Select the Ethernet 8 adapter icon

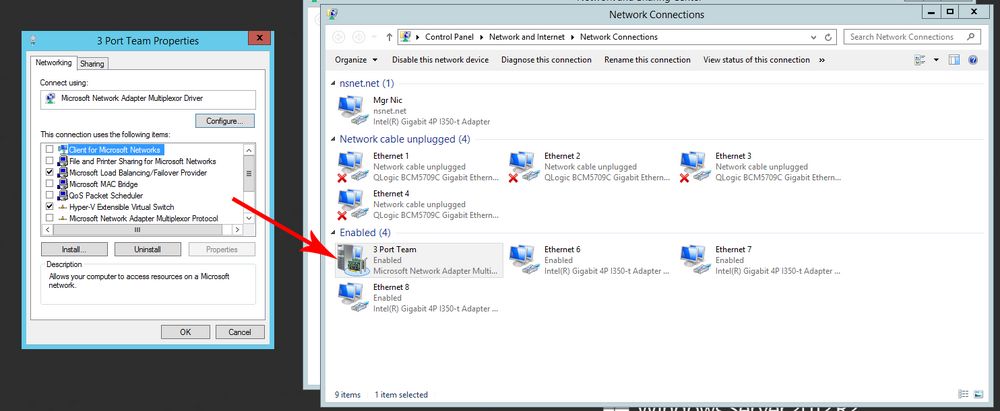pos(353,297)
